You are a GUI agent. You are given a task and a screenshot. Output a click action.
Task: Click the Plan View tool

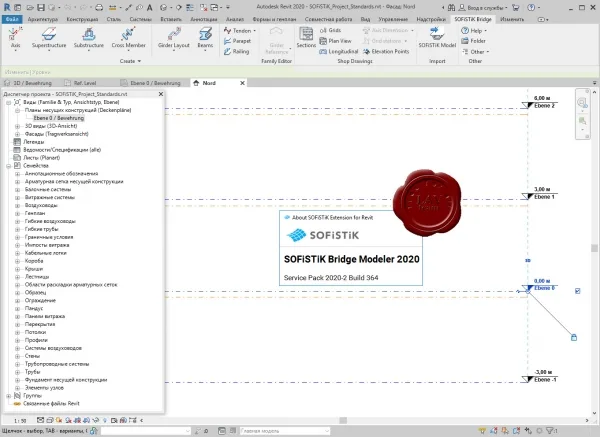336,41
